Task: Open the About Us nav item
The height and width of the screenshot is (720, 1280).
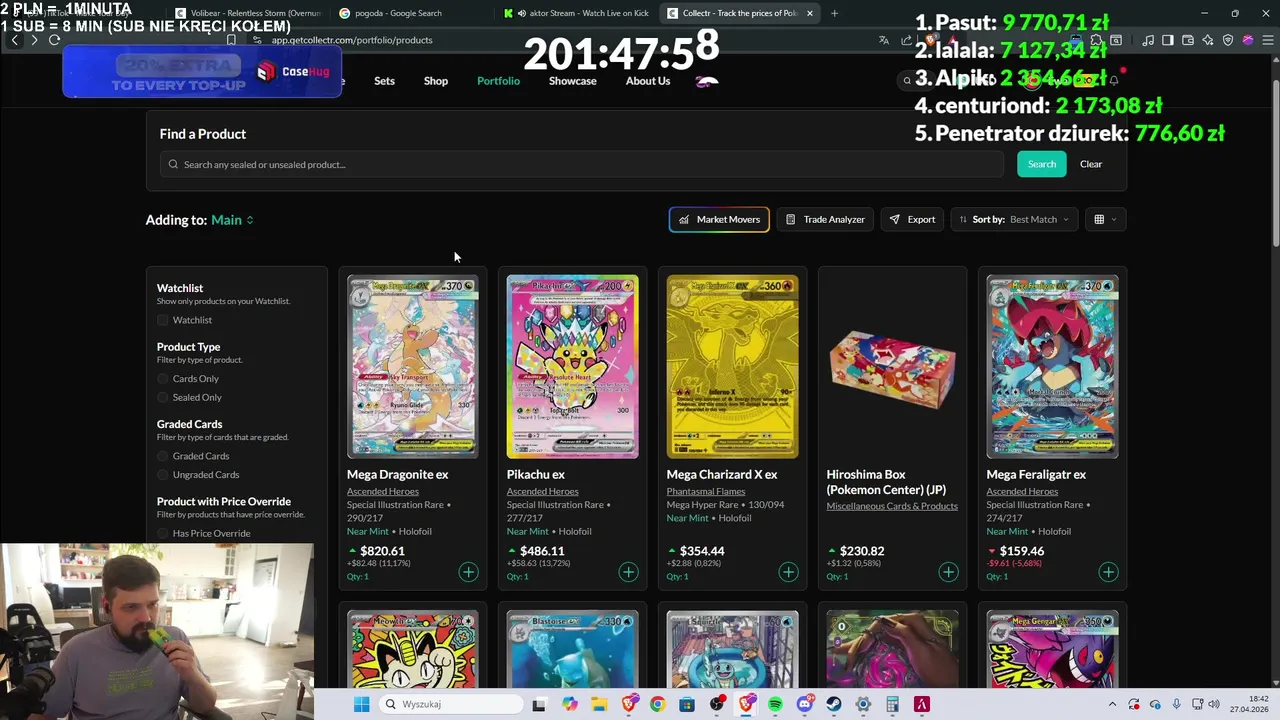Action: tap(648, 81)
